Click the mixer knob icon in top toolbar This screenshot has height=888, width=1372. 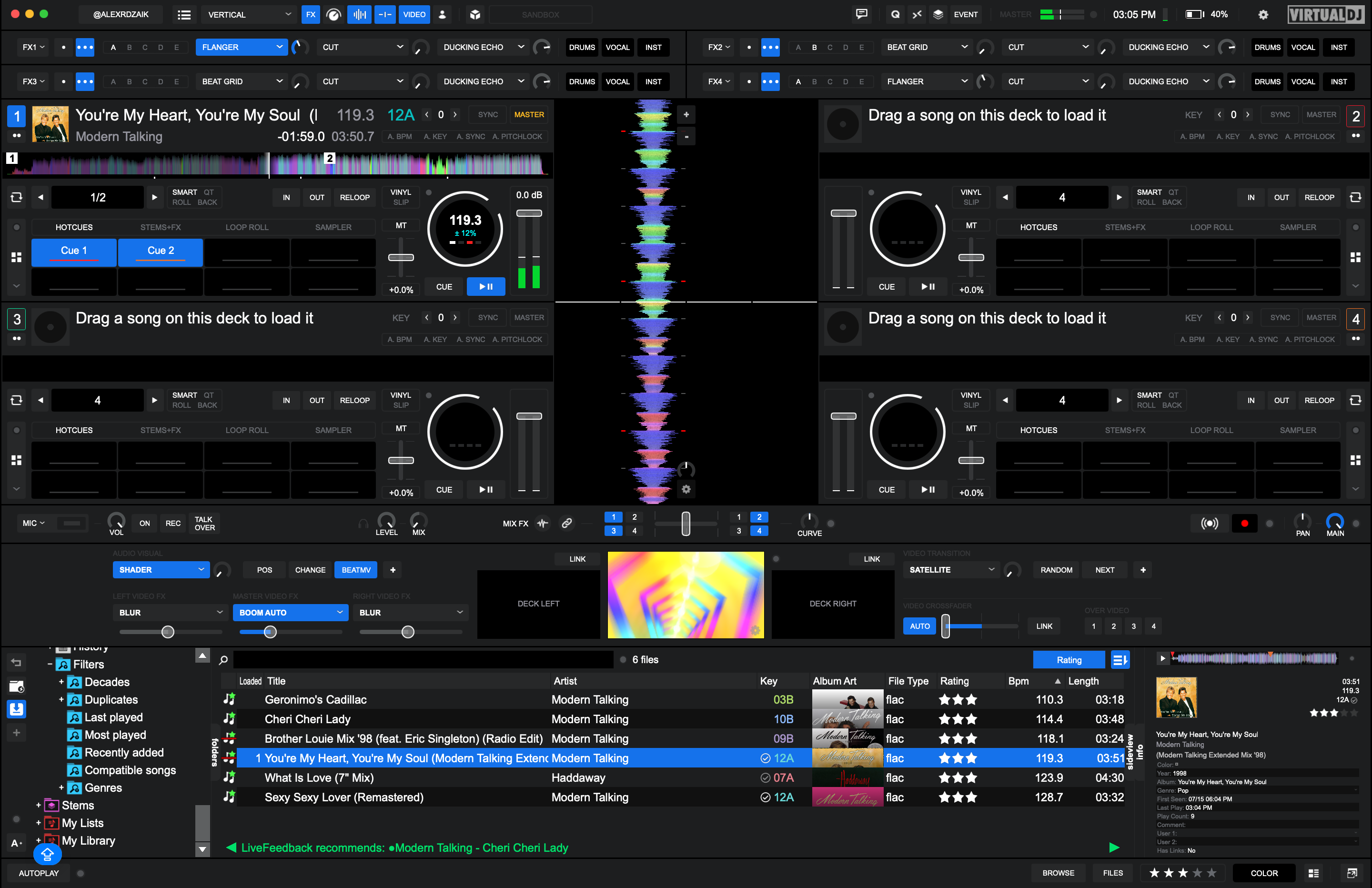pyautogui.click(x=334, y=14)
